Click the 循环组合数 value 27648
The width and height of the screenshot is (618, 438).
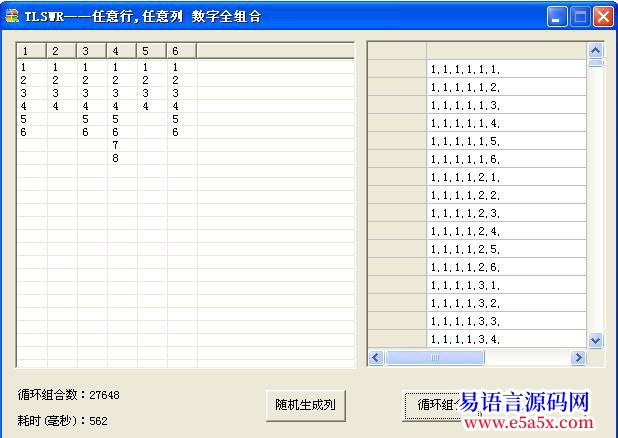[x=104, y=395]
